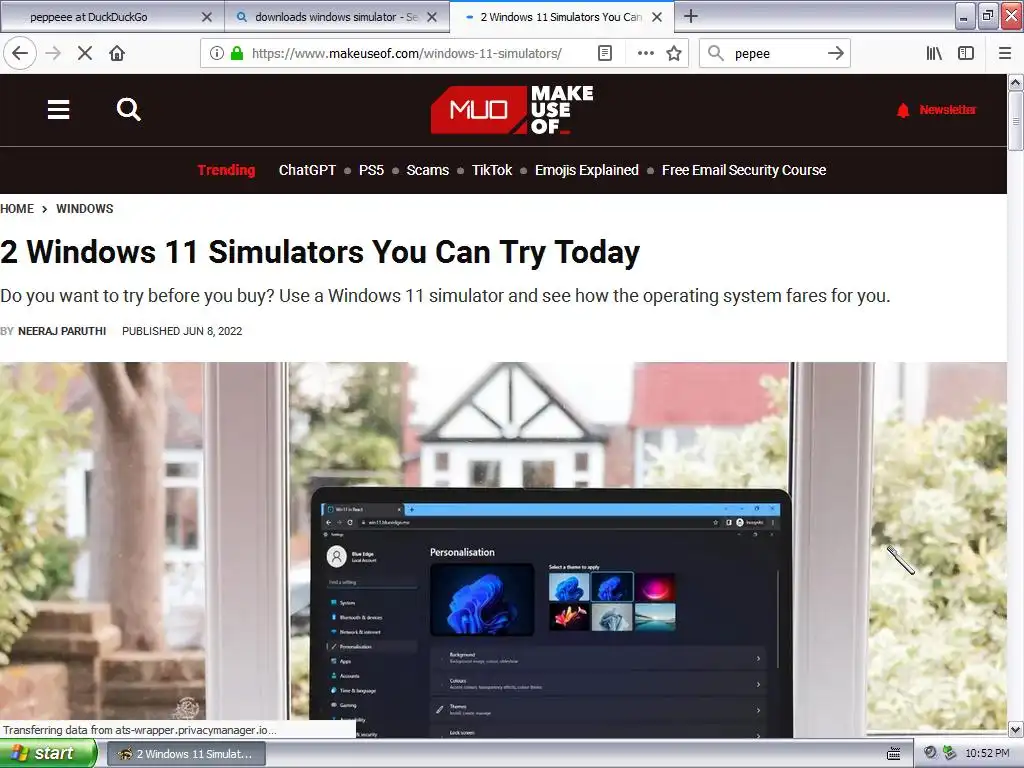Show site information icon in address bar
This screenshot has height=768, width=1024.
click(217, 53)
